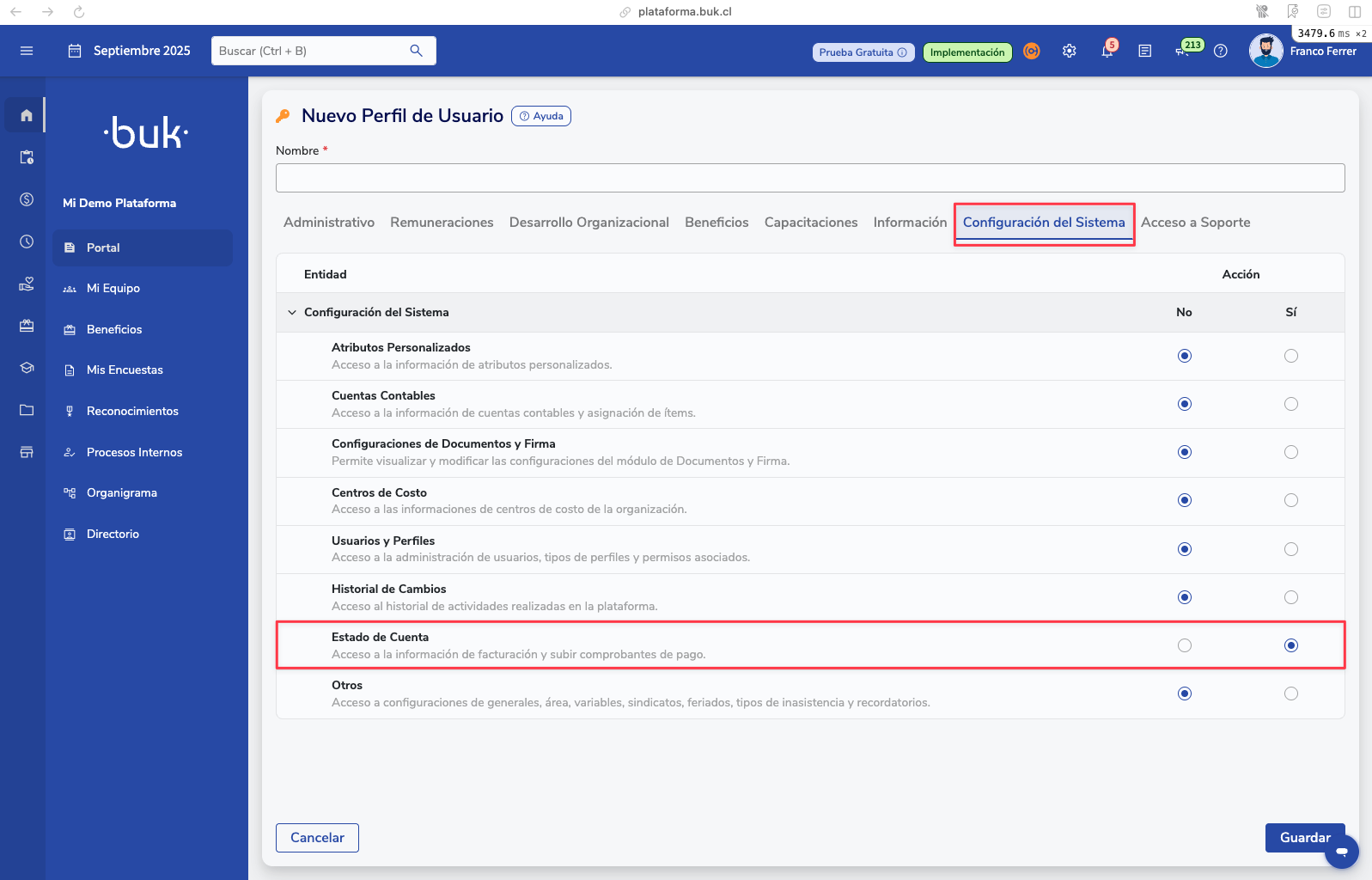Open the clock icon in left rail
This screenshot has height=880, width=1372.
pos(27,241)
